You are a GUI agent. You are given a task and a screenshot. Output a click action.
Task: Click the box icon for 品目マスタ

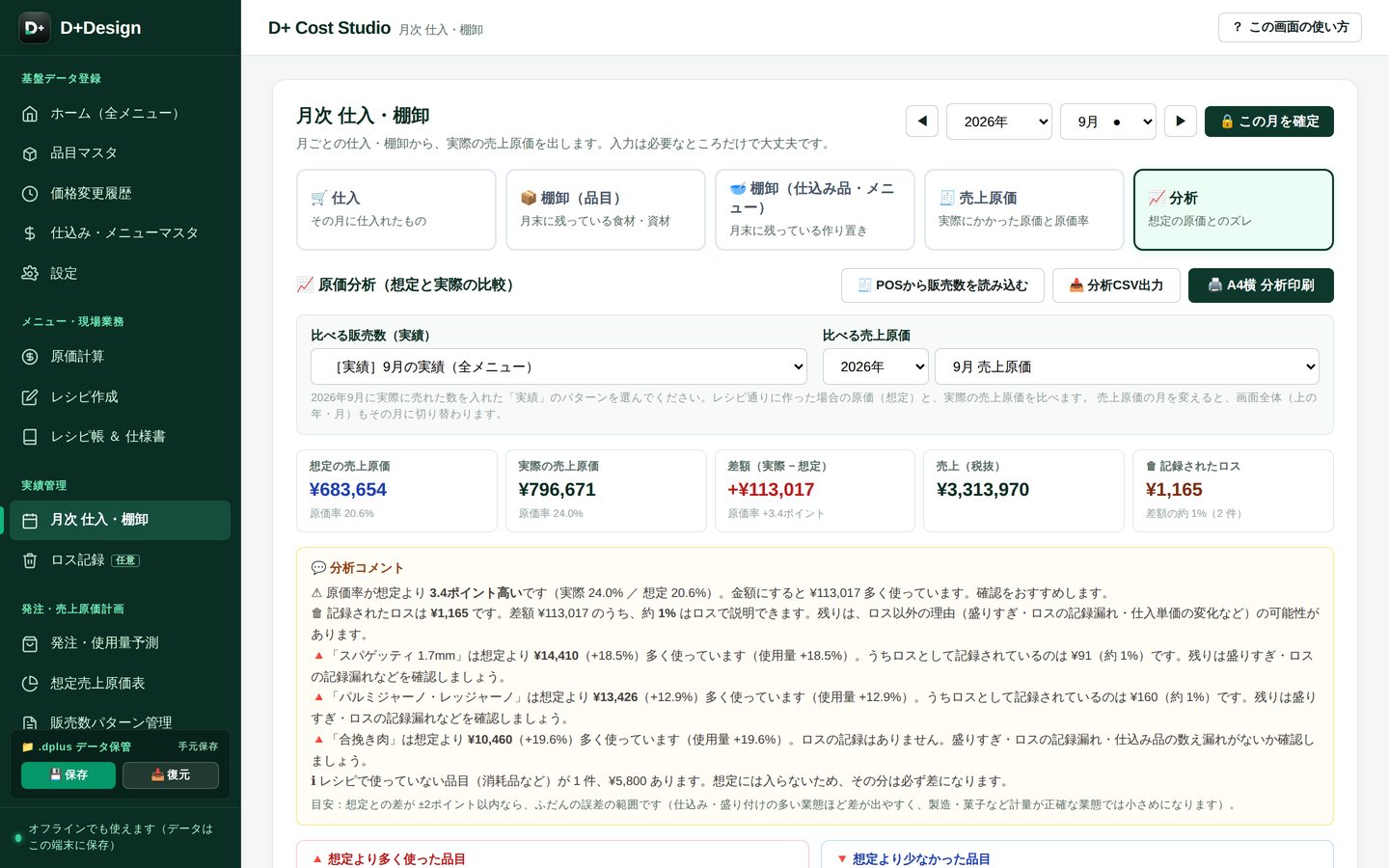[30, 153]
